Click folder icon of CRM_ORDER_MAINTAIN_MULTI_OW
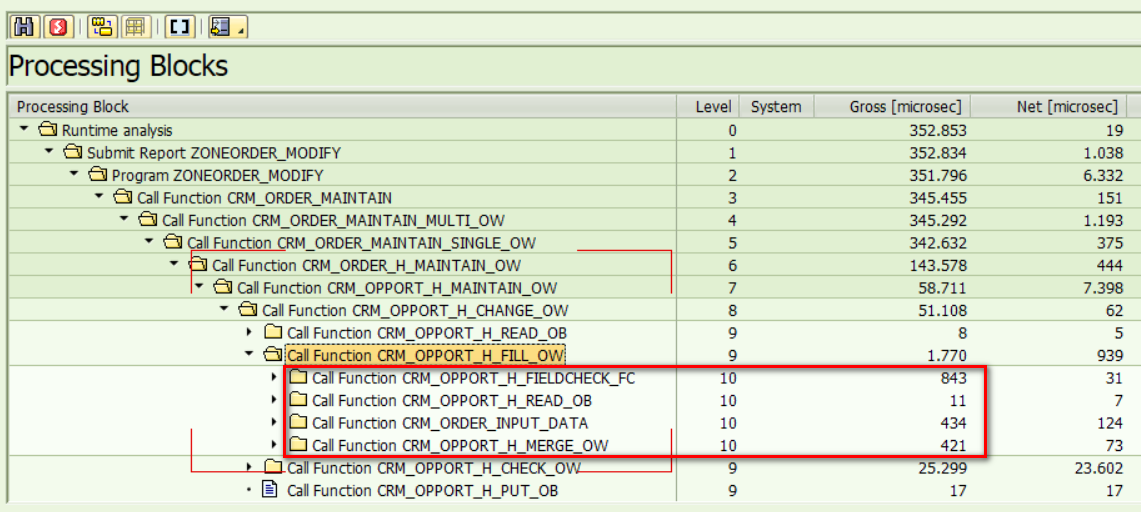The image size is (1141, 512). point(148,220)
